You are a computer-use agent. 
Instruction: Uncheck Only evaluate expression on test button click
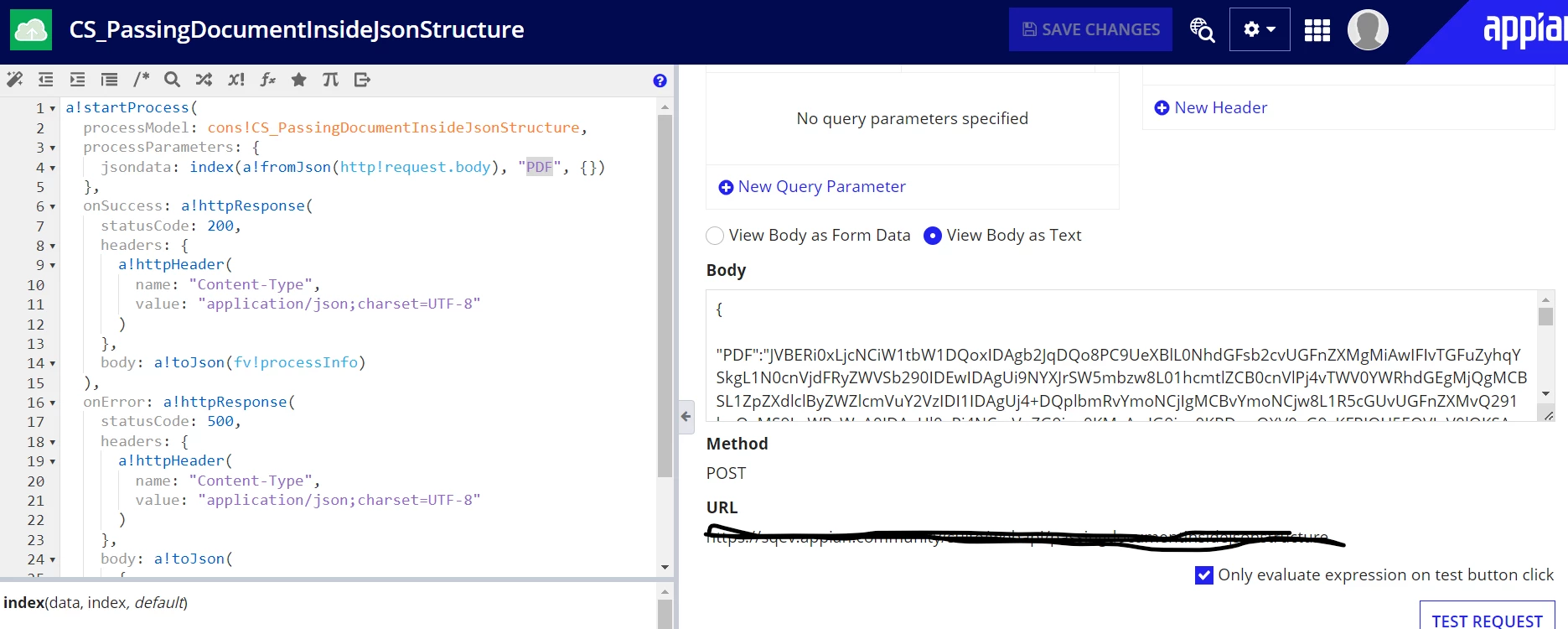tap(1204, 575)
